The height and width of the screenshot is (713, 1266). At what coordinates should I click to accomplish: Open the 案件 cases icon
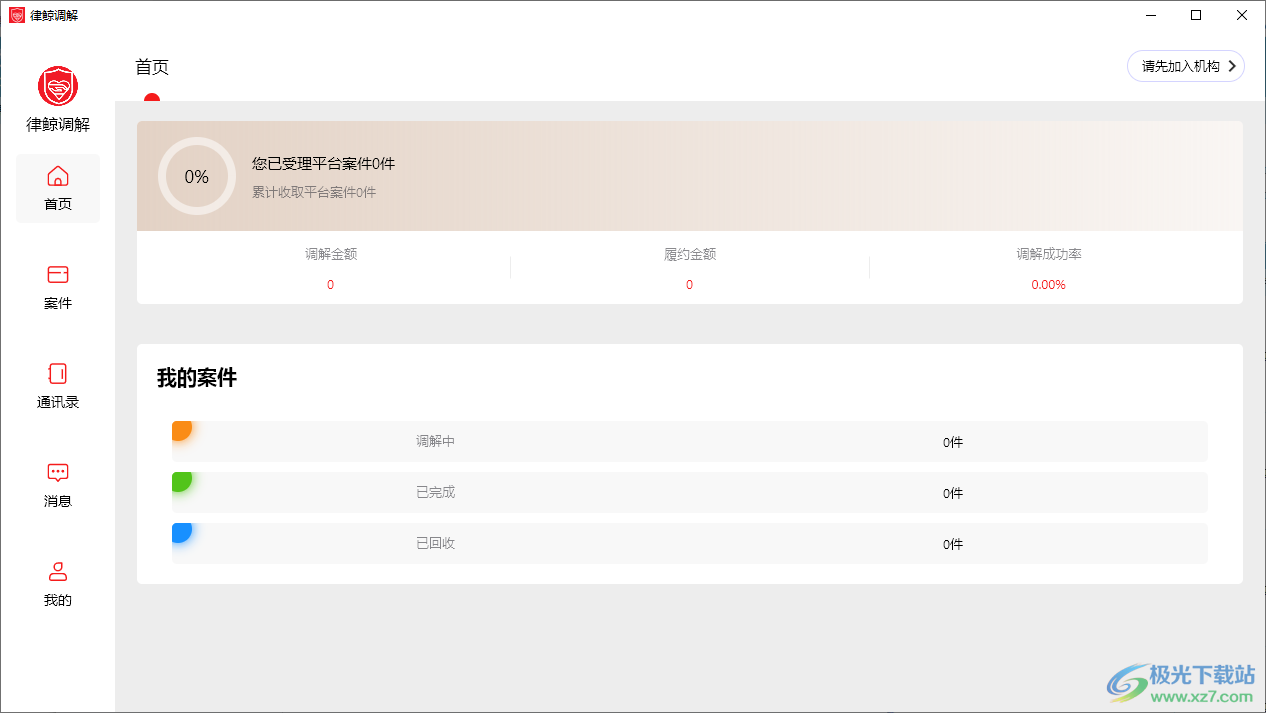[x=58, y=275]
